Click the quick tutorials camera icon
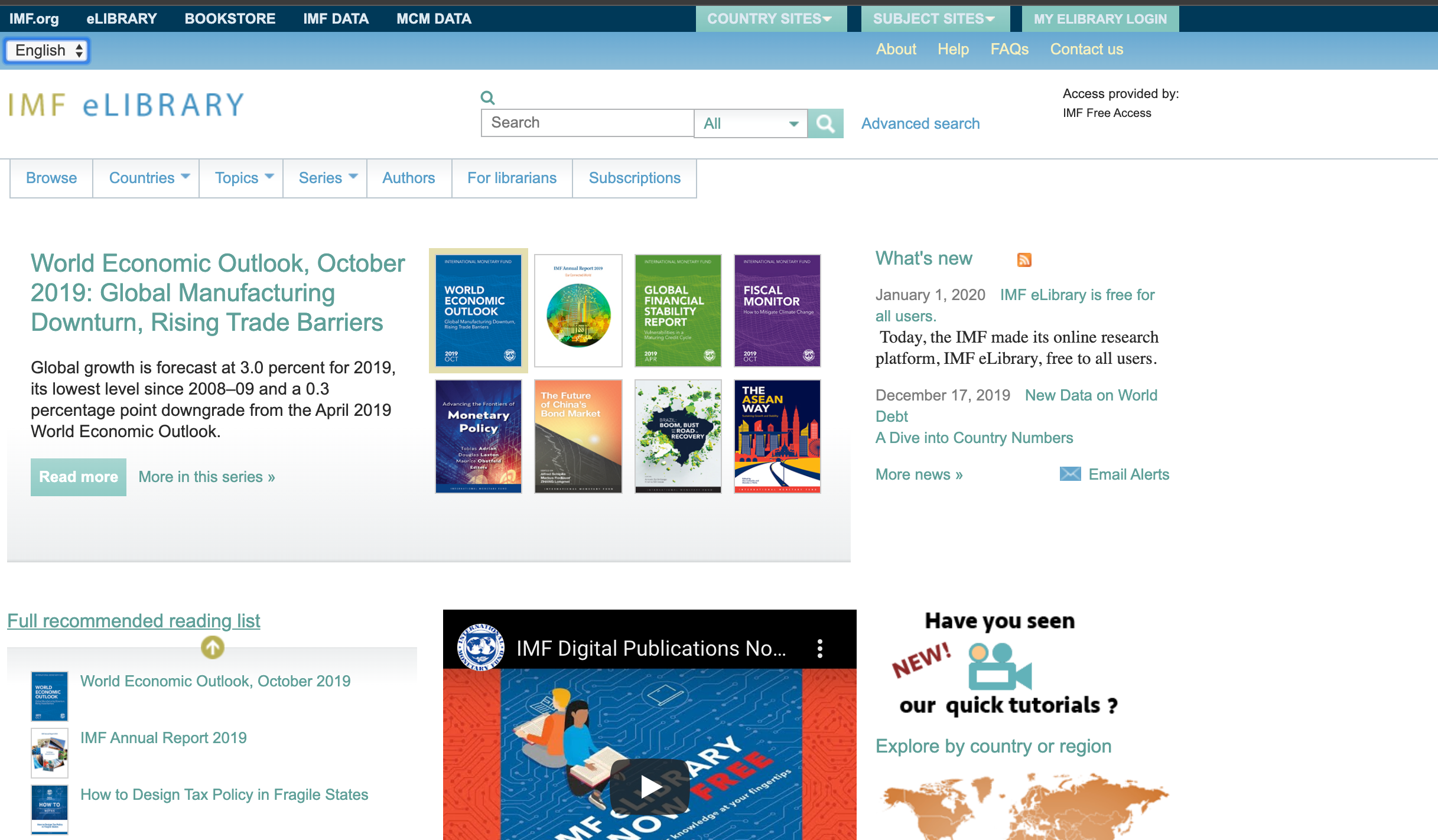The image size is (1438, 840). click(x=1000, y=667)
